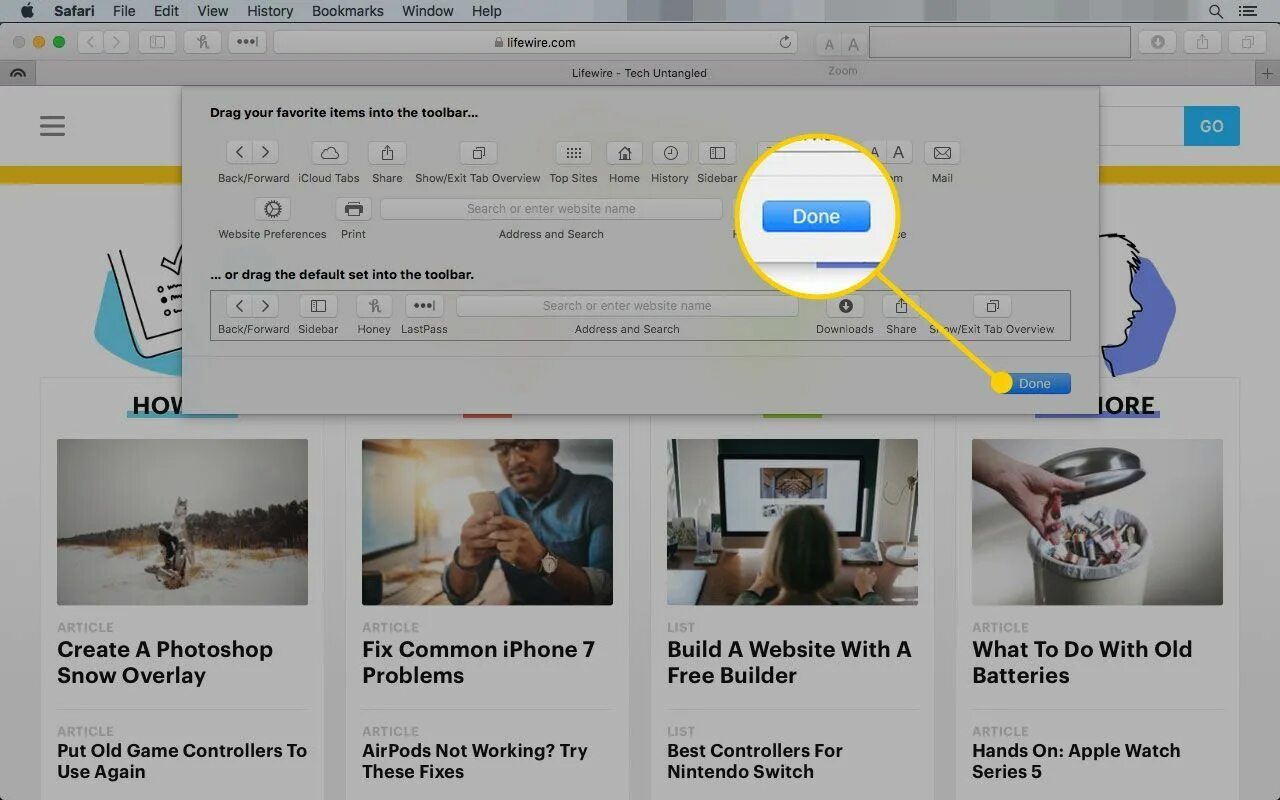
Task: Click the Top Sites grid icon
Action: (573, 153)
